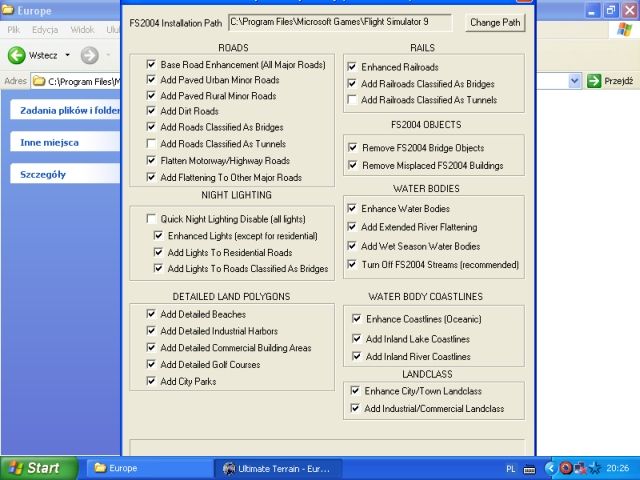Image resolution: width=640 pixels, height=480 pixels.
Task: Click the Windows Start button
Action: click(x=34, y=467)
